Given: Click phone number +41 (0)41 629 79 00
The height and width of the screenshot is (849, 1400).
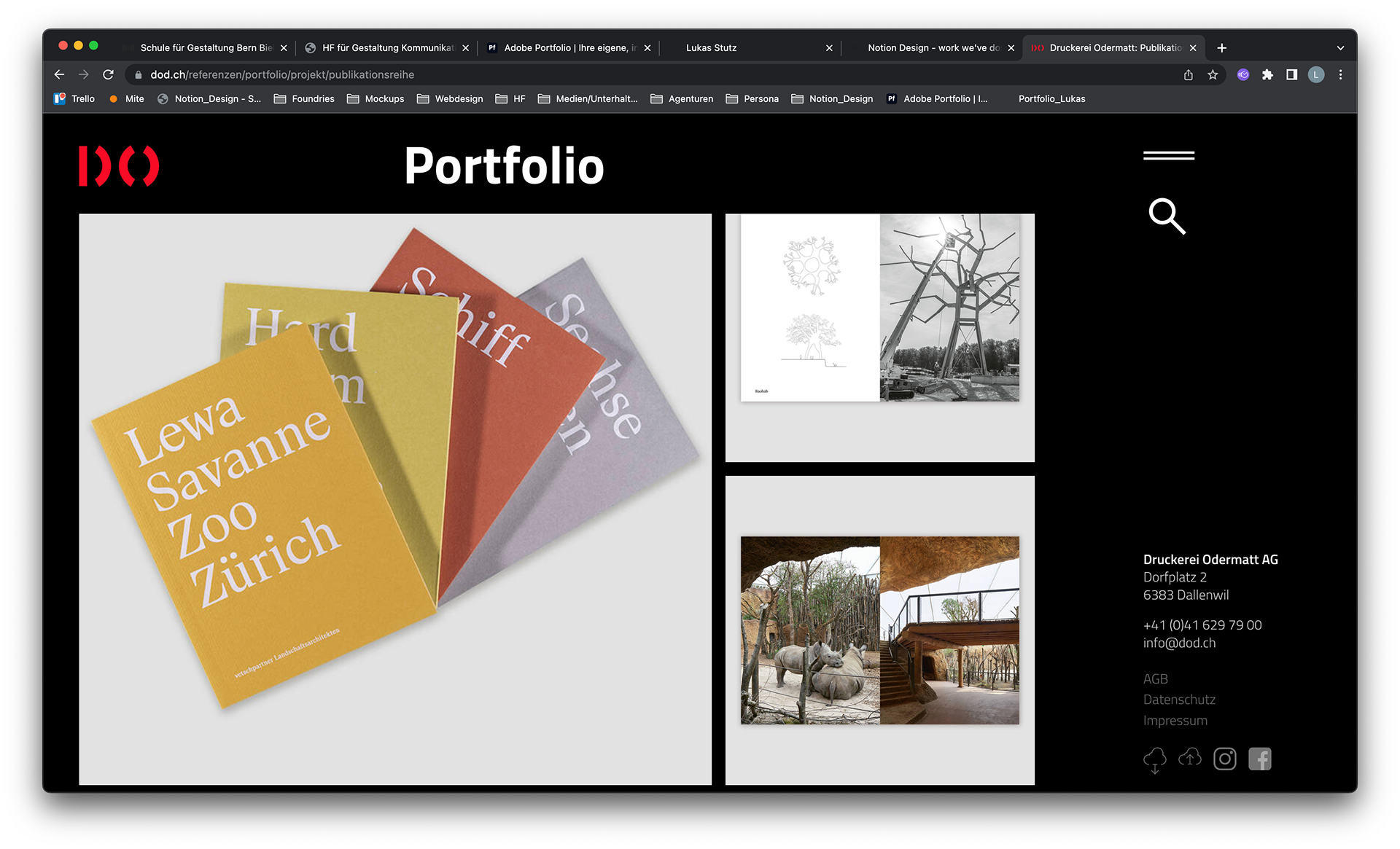Looking at the screenshot, I should pos(1202,625).
